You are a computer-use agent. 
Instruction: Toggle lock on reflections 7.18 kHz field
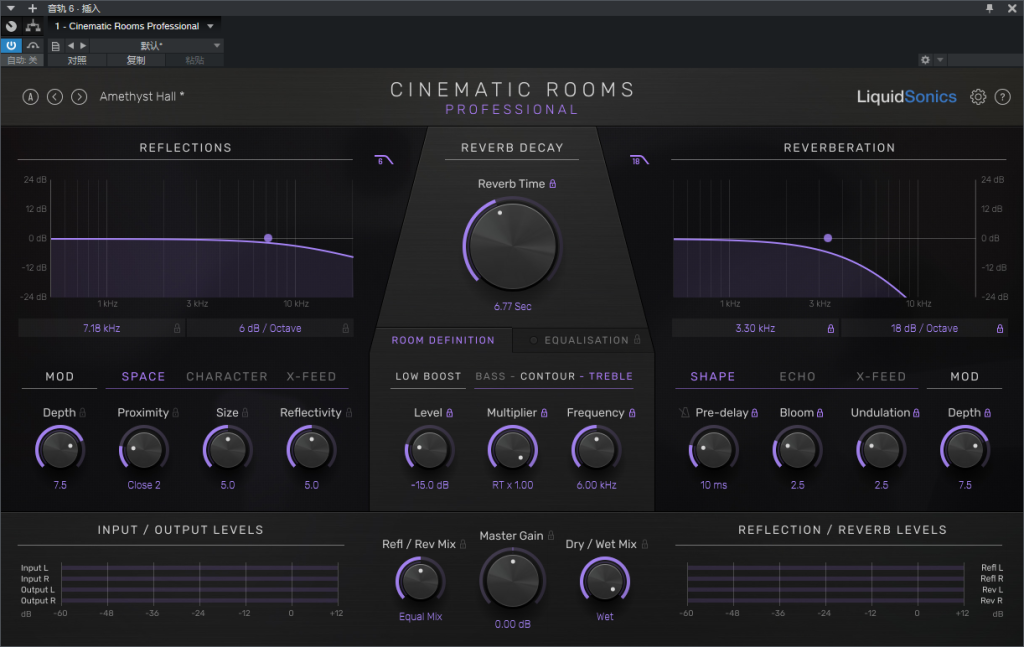point(177,328)
